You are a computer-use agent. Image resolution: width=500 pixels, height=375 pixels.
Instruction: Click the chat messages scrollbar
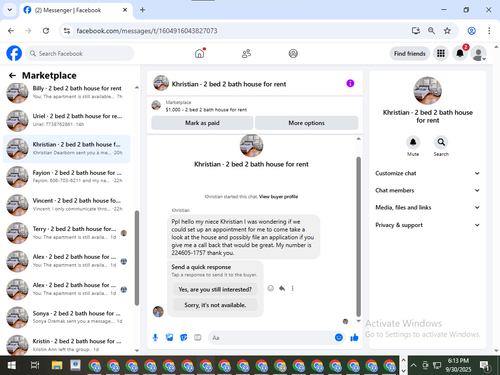point(358,236)
